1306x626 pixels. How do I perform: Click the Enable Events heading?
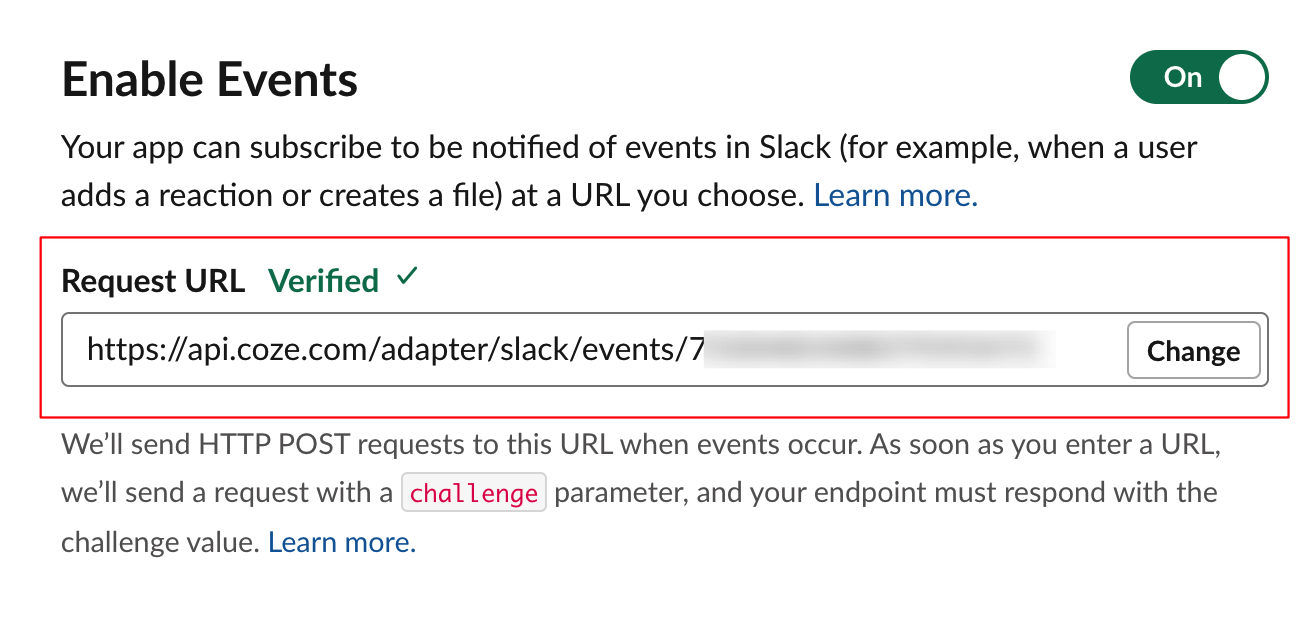(210, 79)
